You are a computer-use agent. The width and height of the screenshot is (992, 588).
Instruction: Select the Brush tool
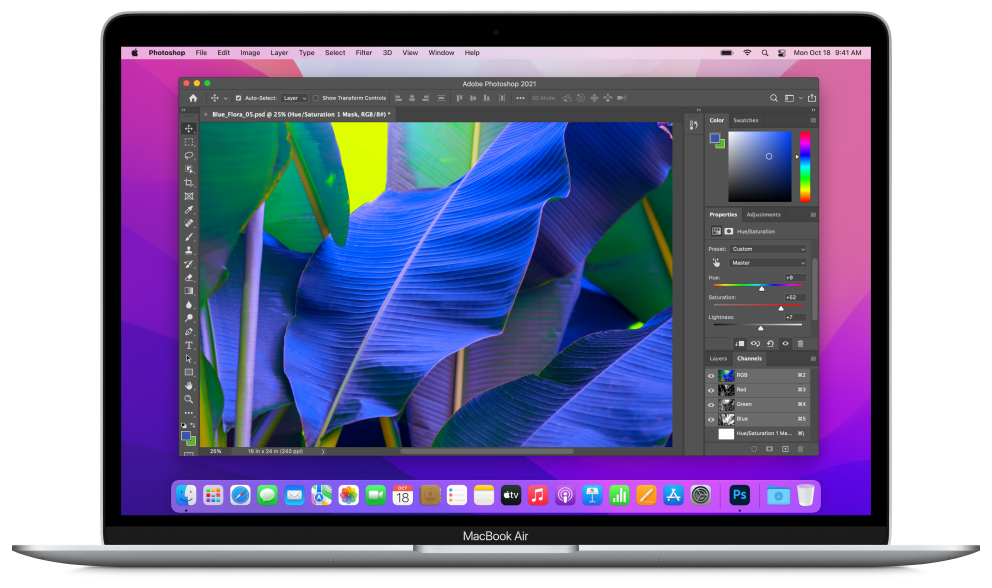pyautogui.click(x=189, y=237)
